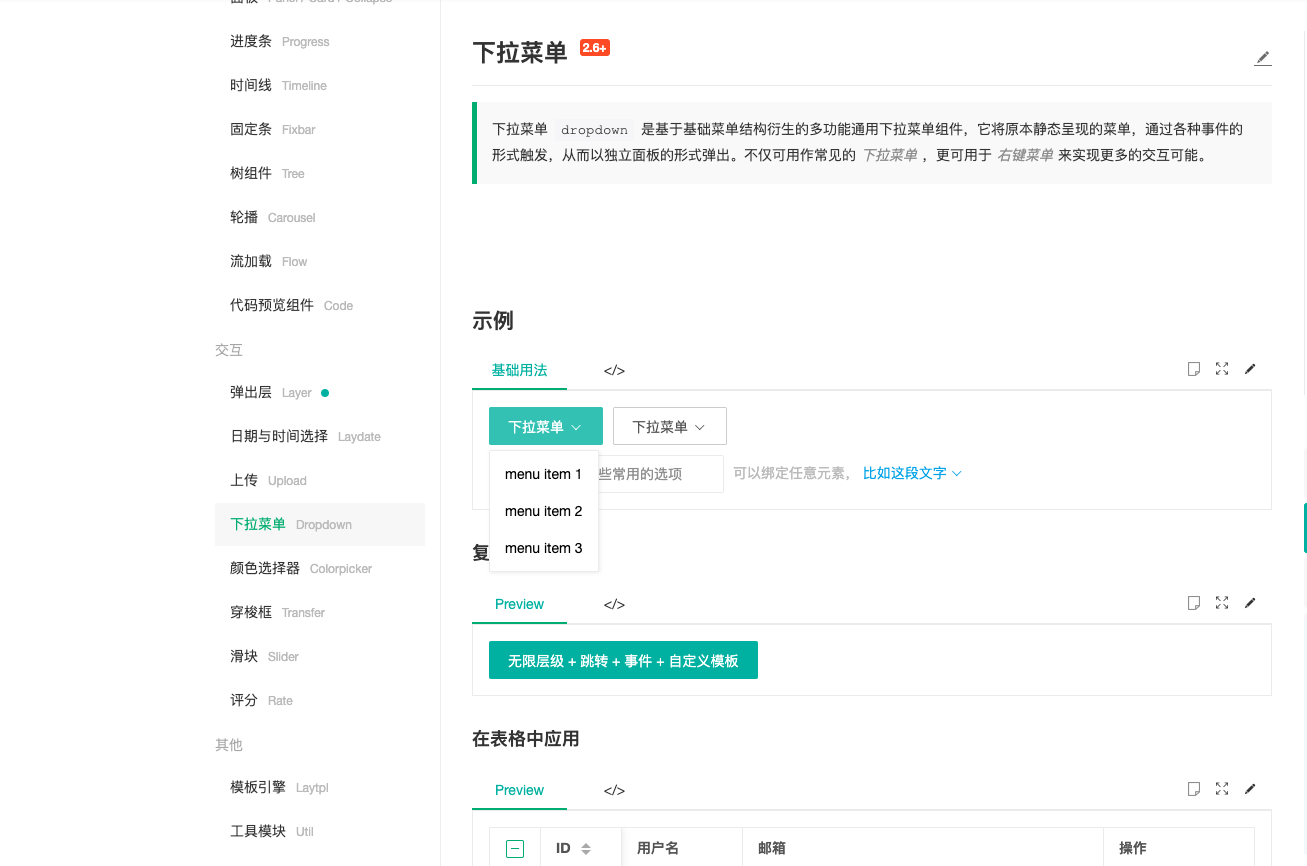The width and height of the screenshot is (1307, 866).
Task: Open 固定条 Fixbar in sidebar
Action: (320, 129)
